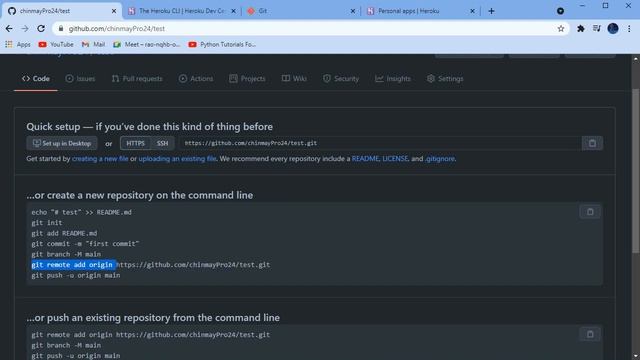
Task: Close the Git tab
Action: click(353, 11)
